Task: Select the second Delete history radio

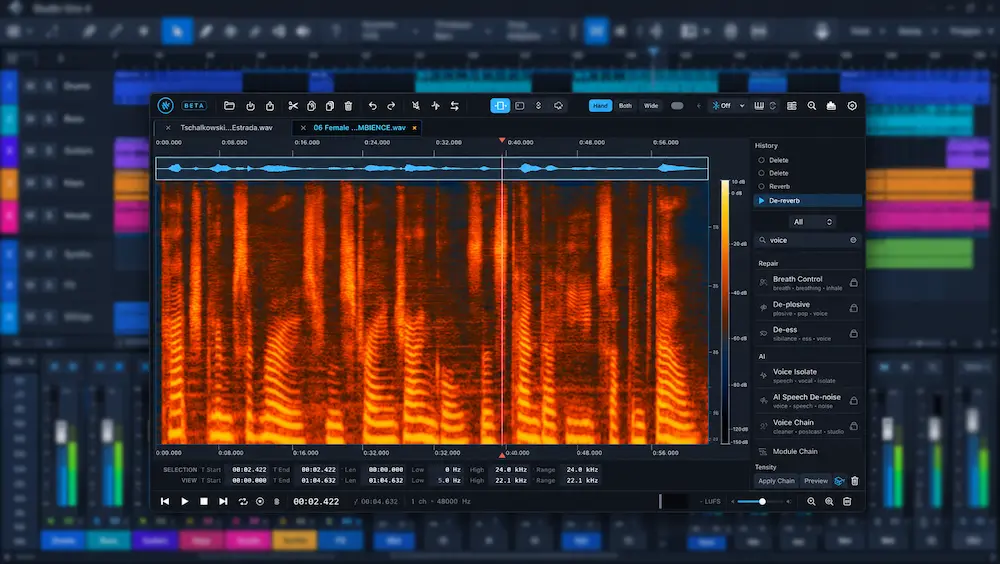Action: click(761, 173)
